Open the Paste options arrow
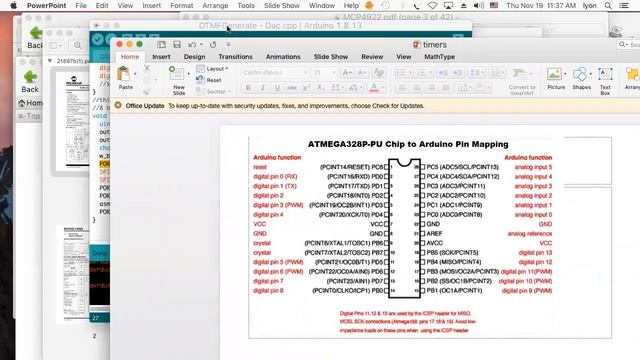 coord(135,74)
